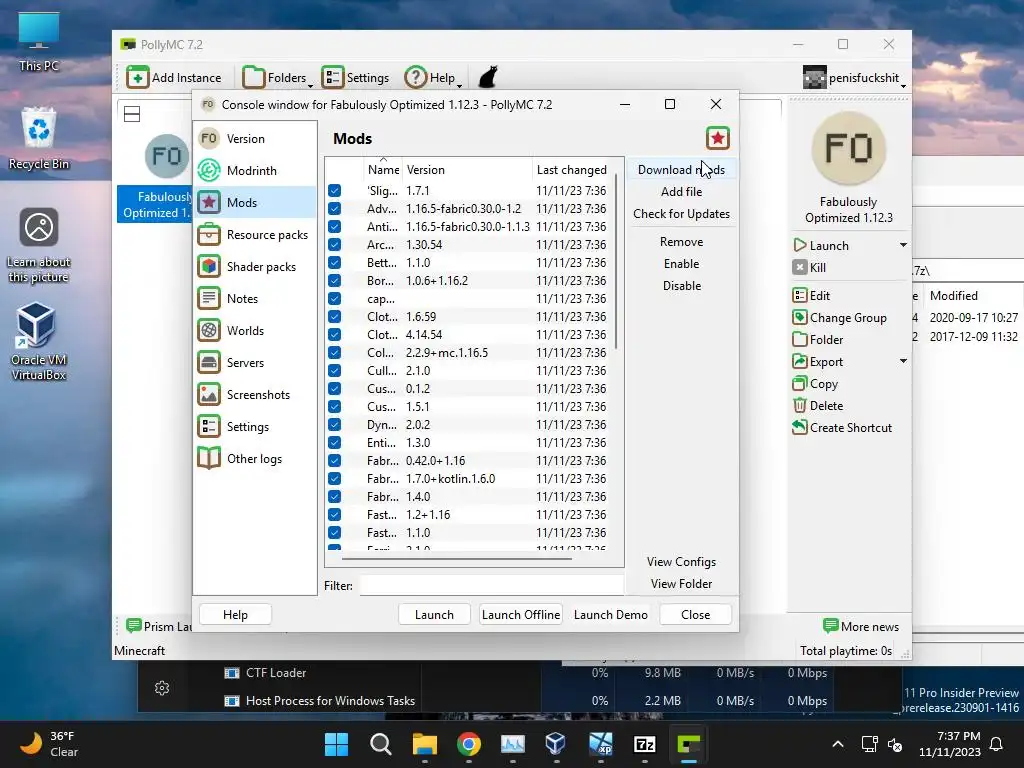The height and width of the screenshot is (768, 1024).
Task: Toggle the Adv... 1.16.5-fabric0.30.0-1.2 mod checkbox
Action: pos(334,208)
